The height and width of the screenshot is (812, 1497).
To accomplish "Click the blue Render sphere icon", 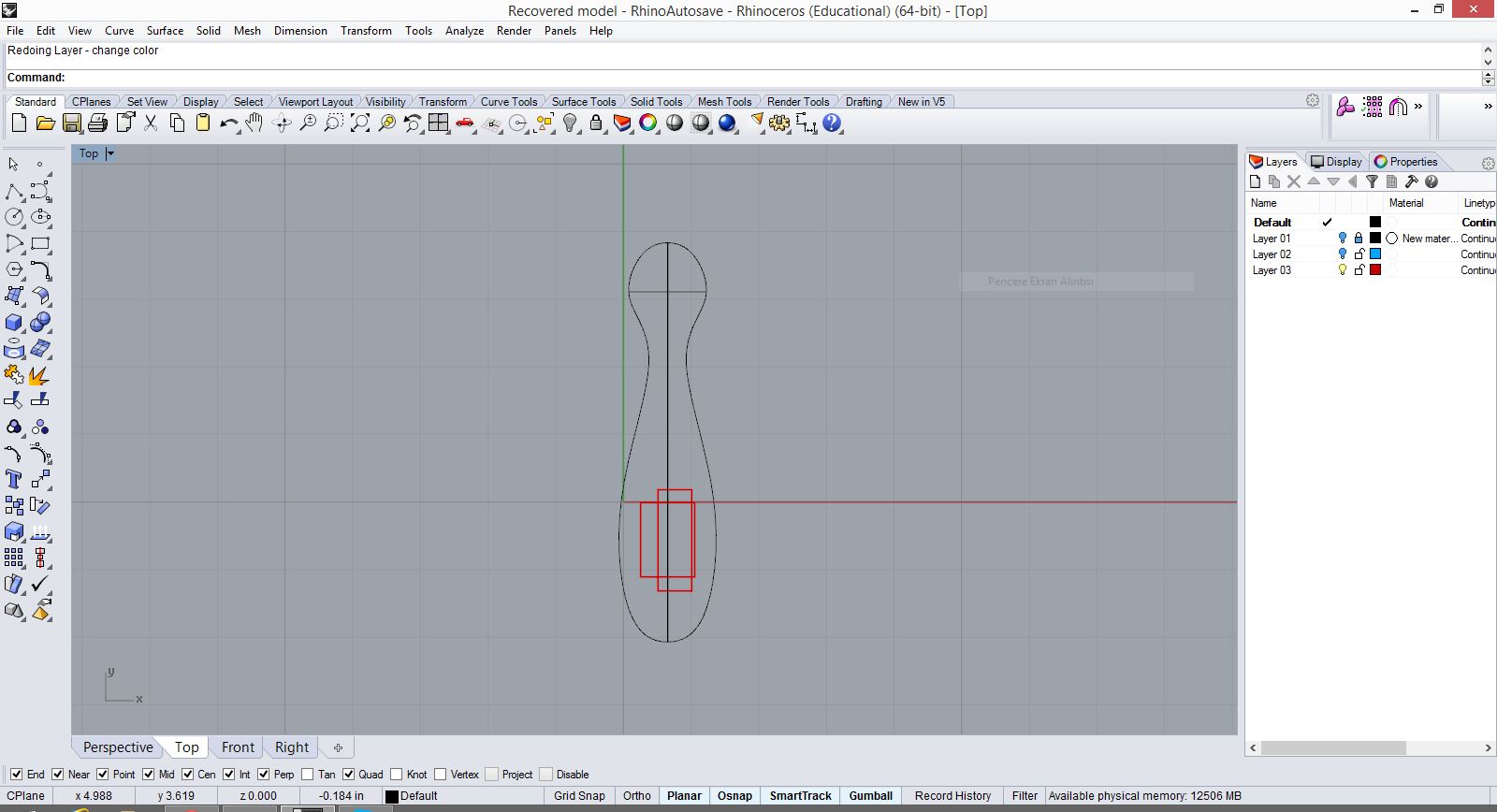I will tap(727, 123).
